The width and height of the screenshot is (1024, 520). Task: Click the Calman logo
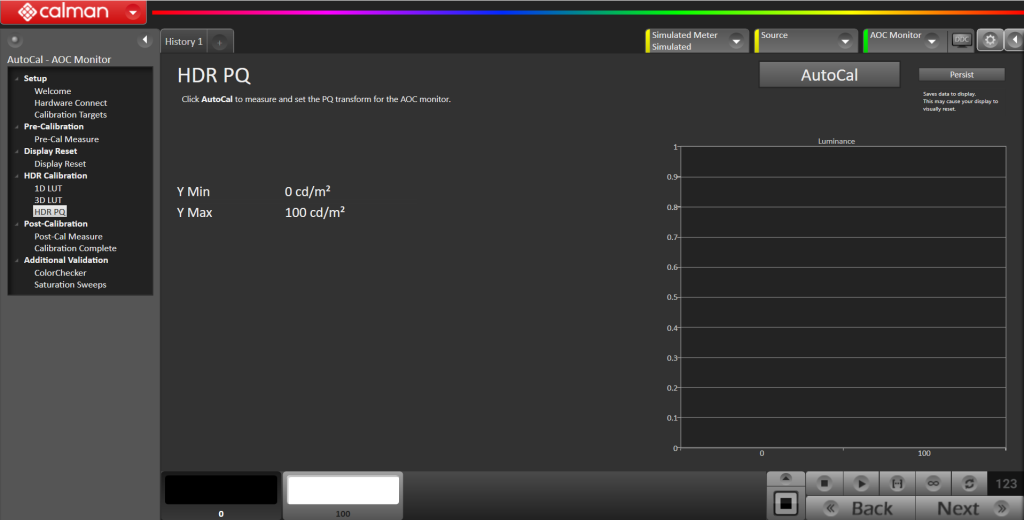63,12
